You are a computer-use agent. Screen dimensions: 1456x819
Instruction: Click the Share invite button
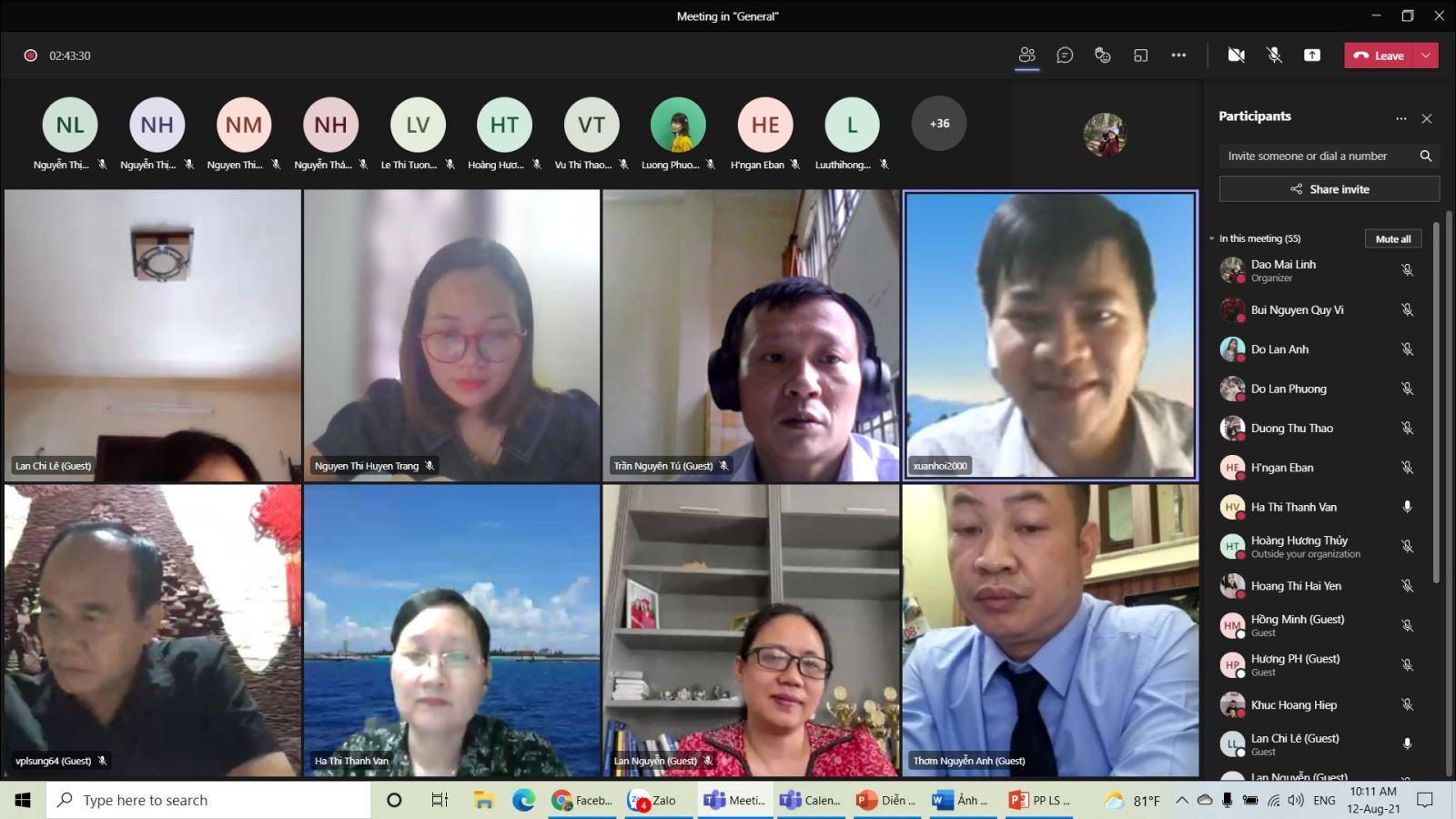[1329, 189]
